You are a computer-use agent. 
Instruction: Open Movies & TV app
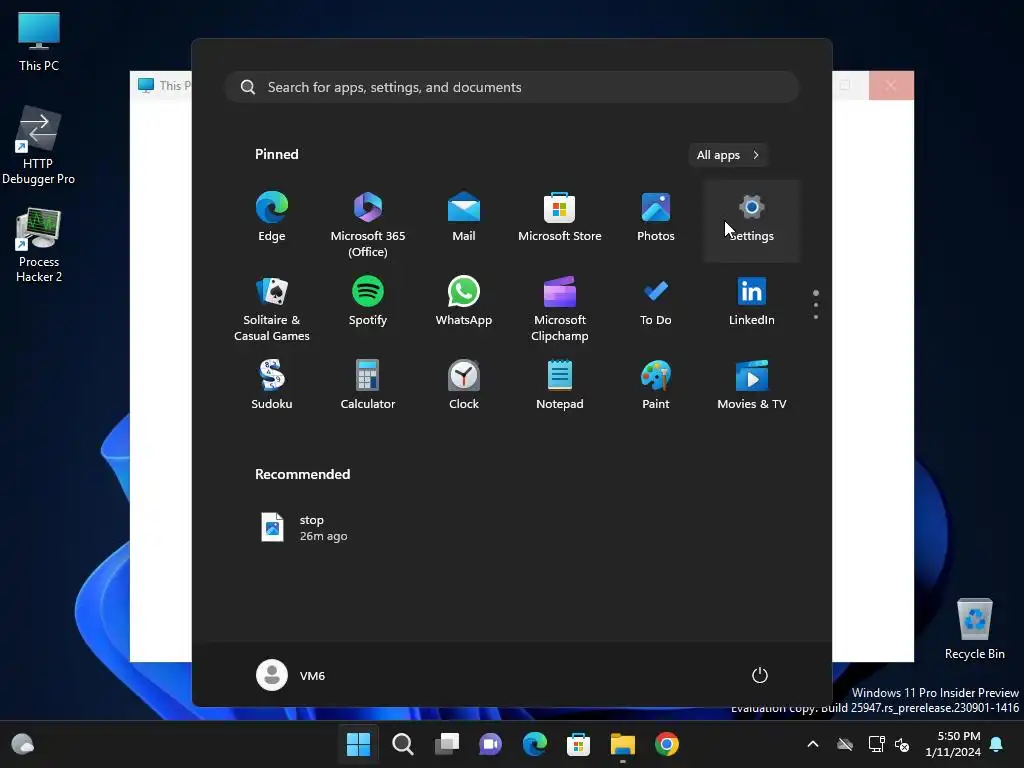pyautogui.click(x=752, y=385)
